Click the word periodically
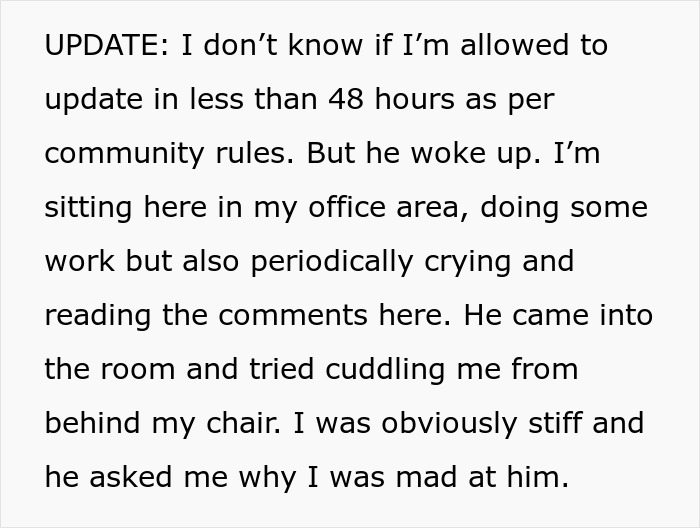This screenshot has height=528, width=700. 332,262
